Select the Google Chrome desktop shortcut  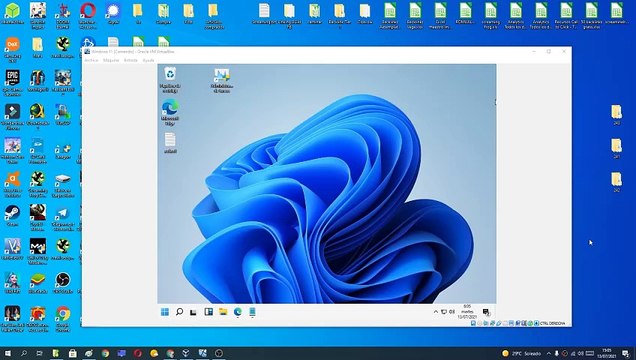[x=63, y=319]
